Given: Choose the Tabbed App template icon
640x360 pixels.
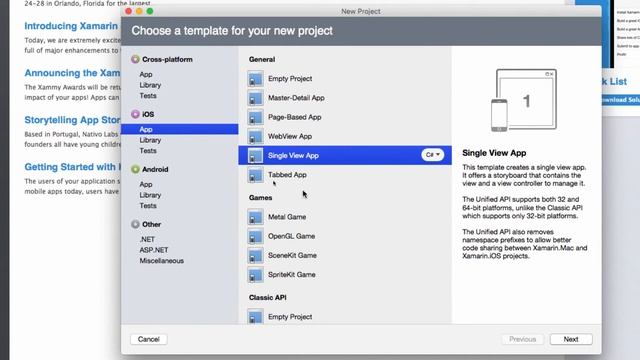Looking at the screenshot, I should pos(256,175).
